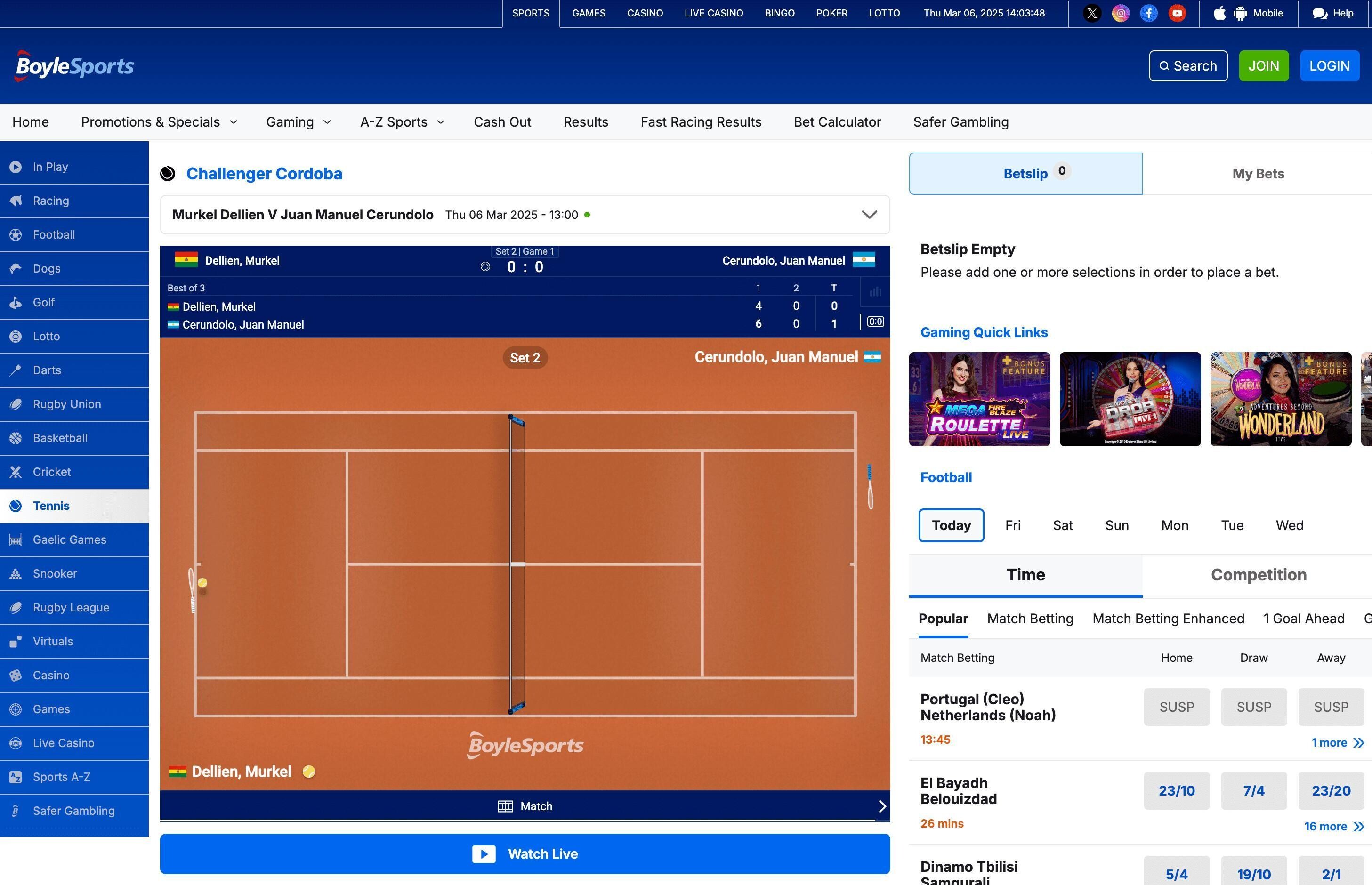The height and width of the screenshot is (885, 1372).
Task: Click the Rugby Union ball icon
Action: 16,404
